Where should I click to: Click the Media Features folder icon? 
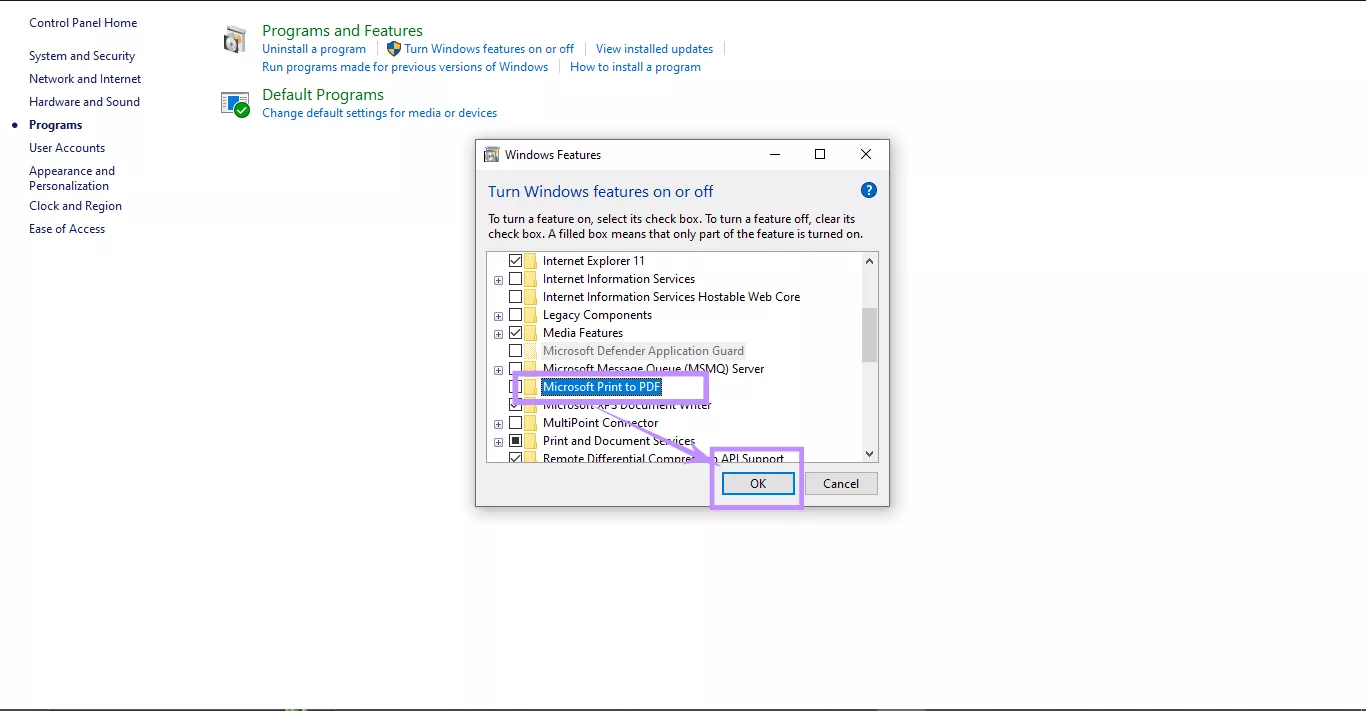pyautogui.click(x=531, y=333)
